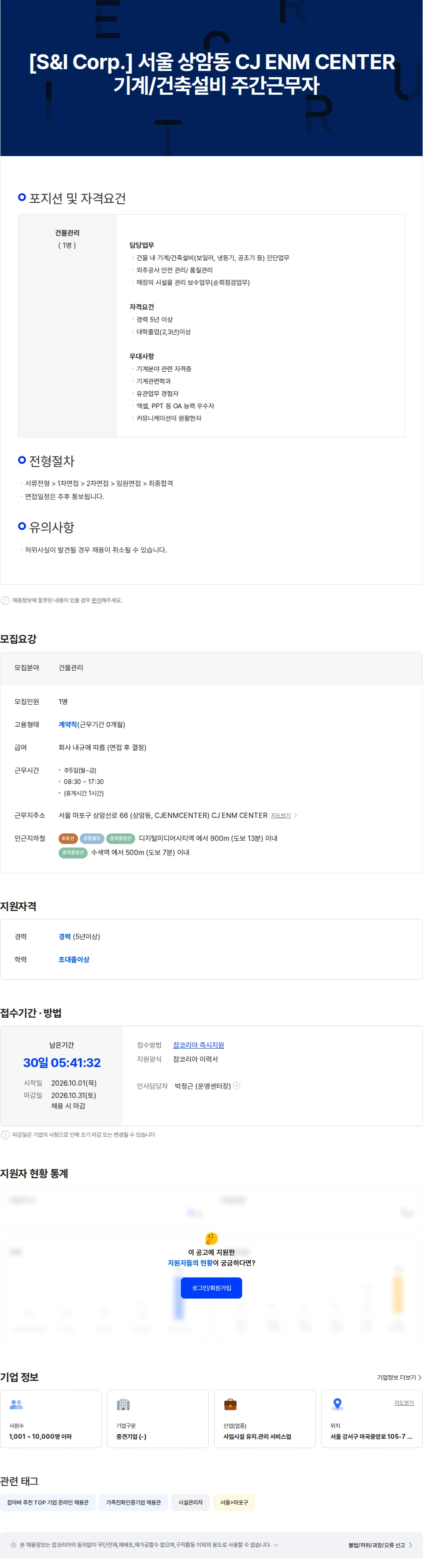
Task: Select the 서울>마포구 tag
Action: (234, 1502)
